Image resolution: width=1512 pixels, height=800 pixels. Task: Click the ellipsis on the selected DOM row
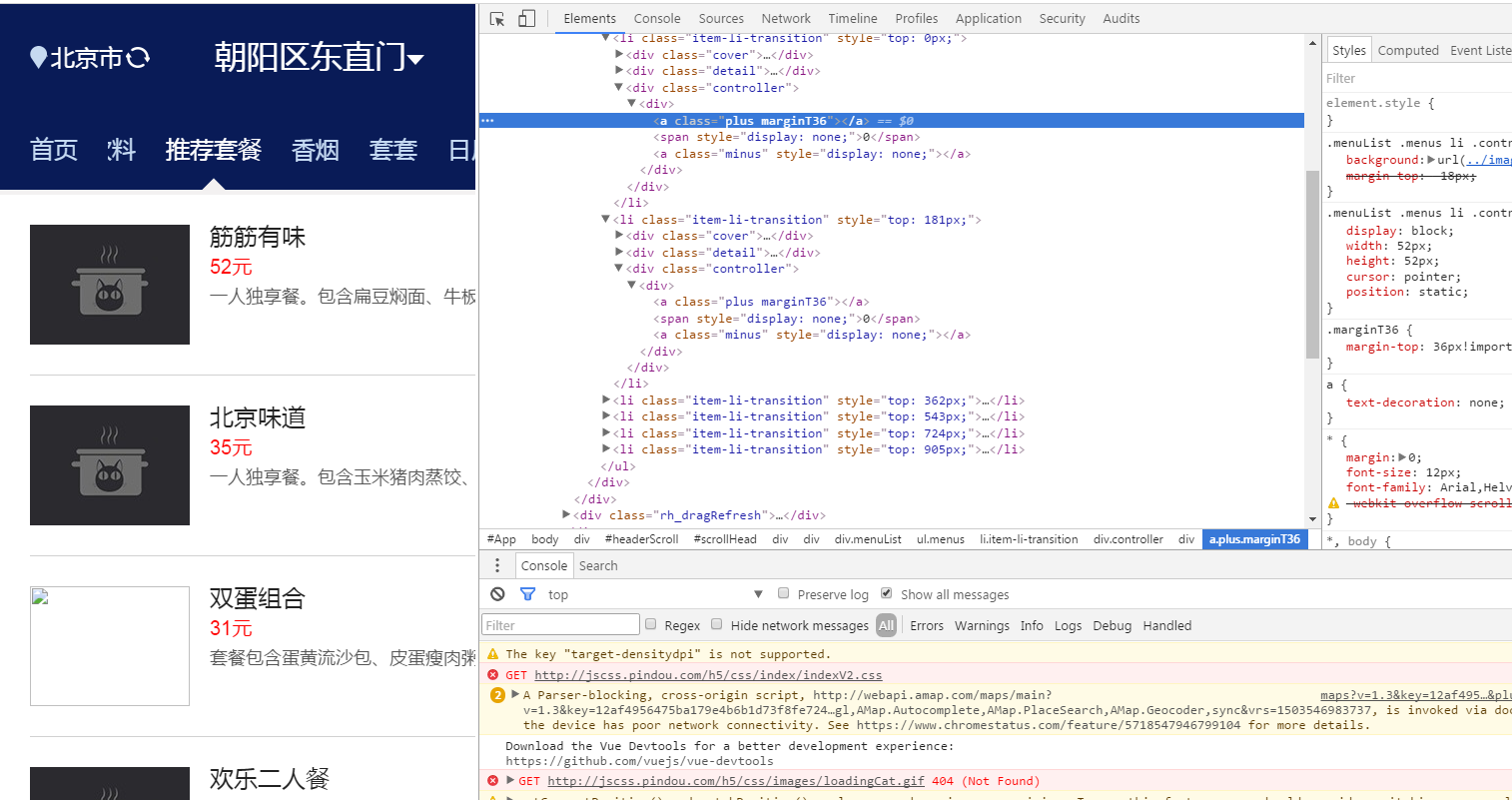[x=487, y=120]
